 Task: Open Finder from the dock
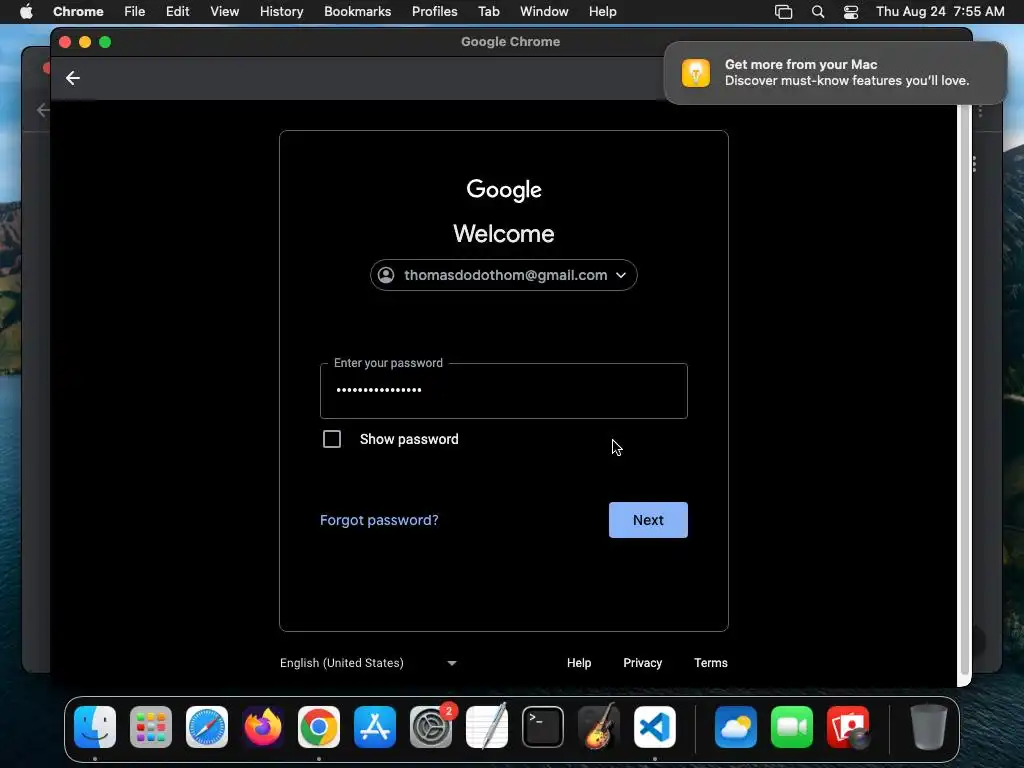click(95, 727)
